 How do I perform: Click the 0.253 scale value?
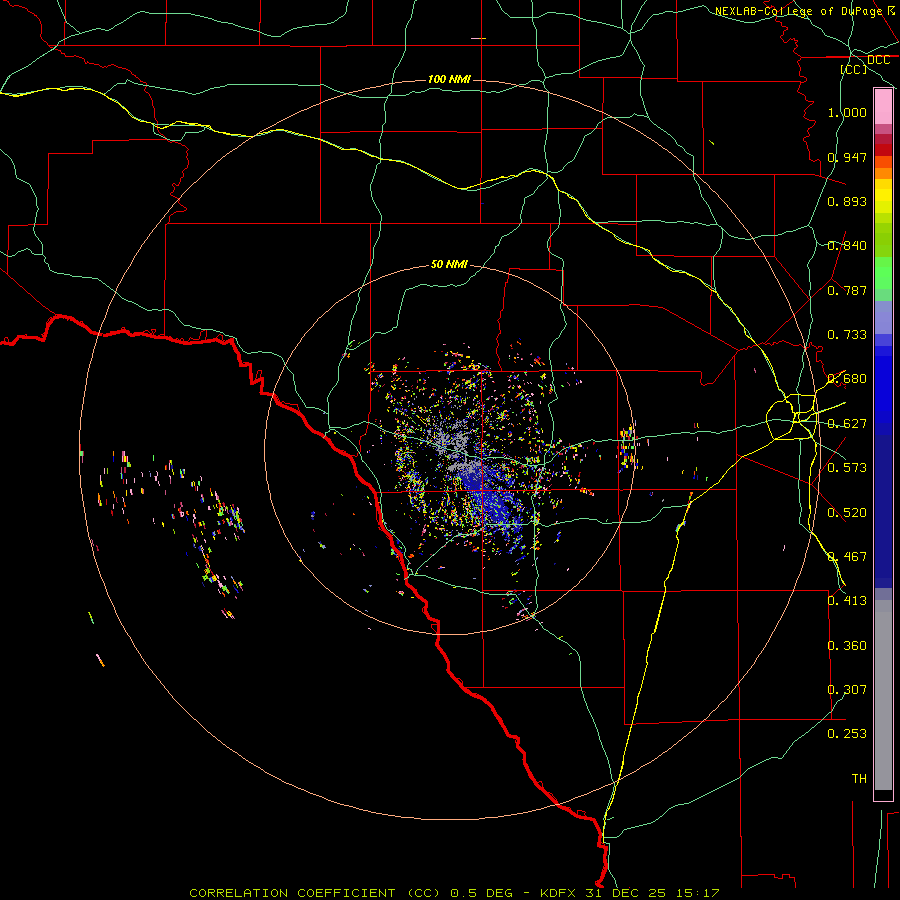tap(847, 734)
